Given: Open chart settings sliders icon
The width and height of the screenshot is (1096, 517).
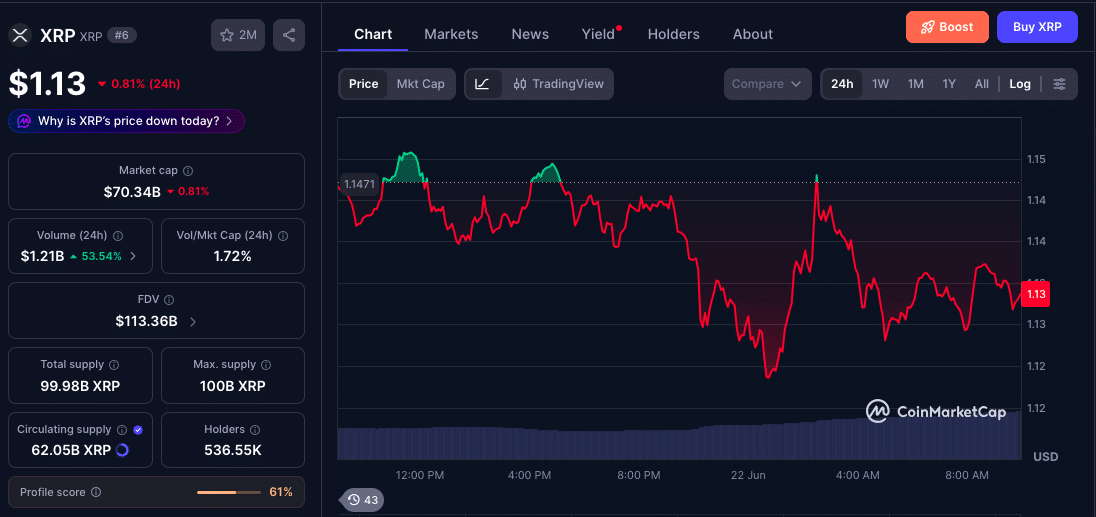Looking at the screenshot, I should coord(1060,84).
